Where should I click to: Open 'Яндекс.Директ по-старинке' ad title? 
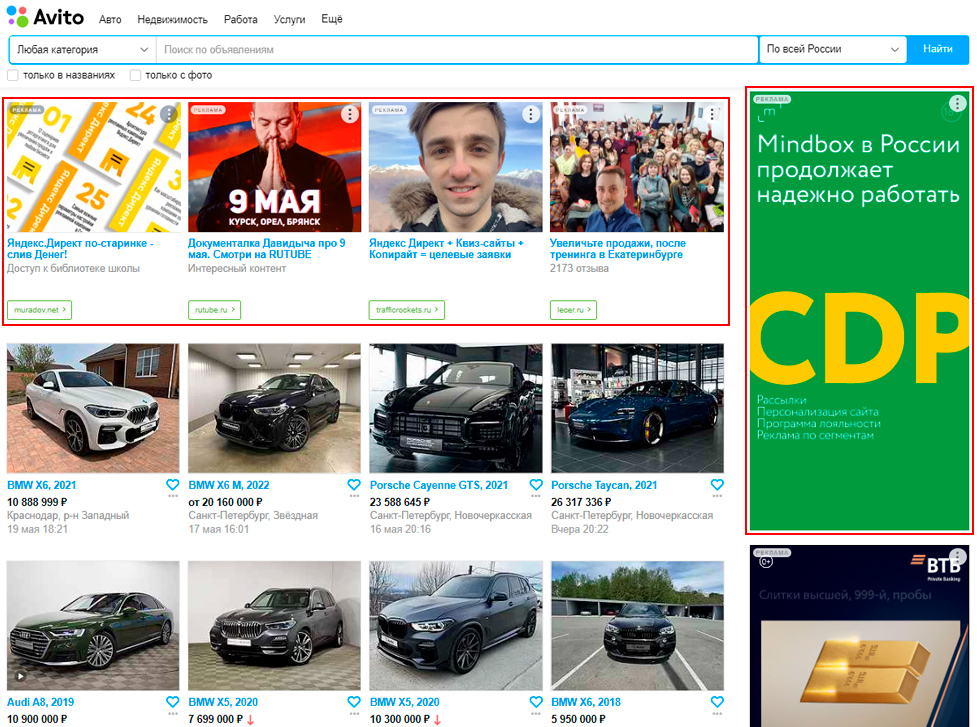[x=80, y=249]
